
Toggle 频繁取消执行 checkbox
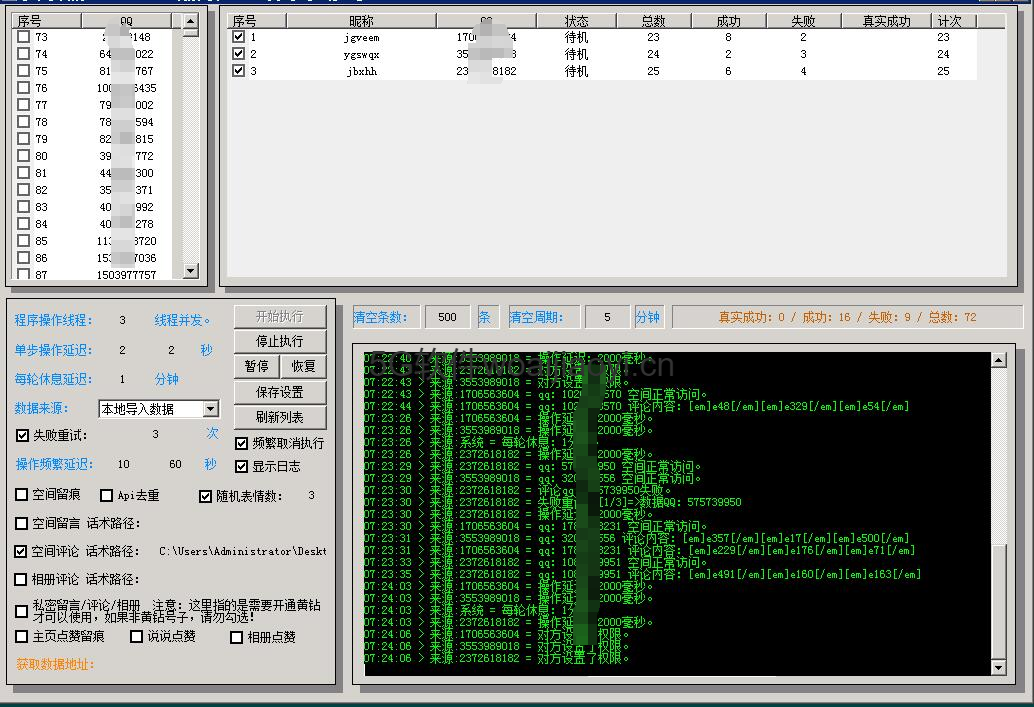(241, 443)
